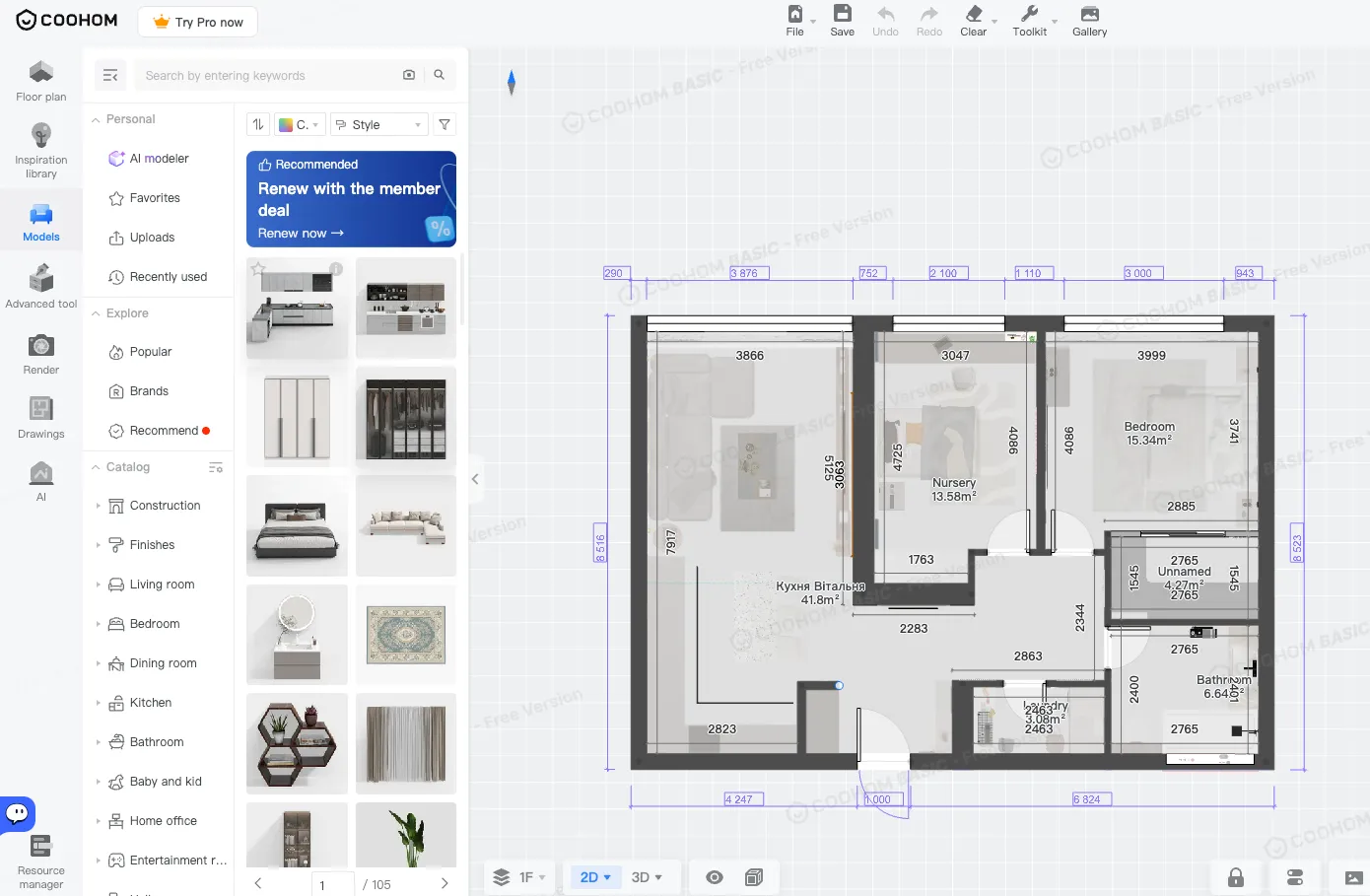Open the Render panel
This screenshot has width=1370, height=896.
click(x=41, y=354)
